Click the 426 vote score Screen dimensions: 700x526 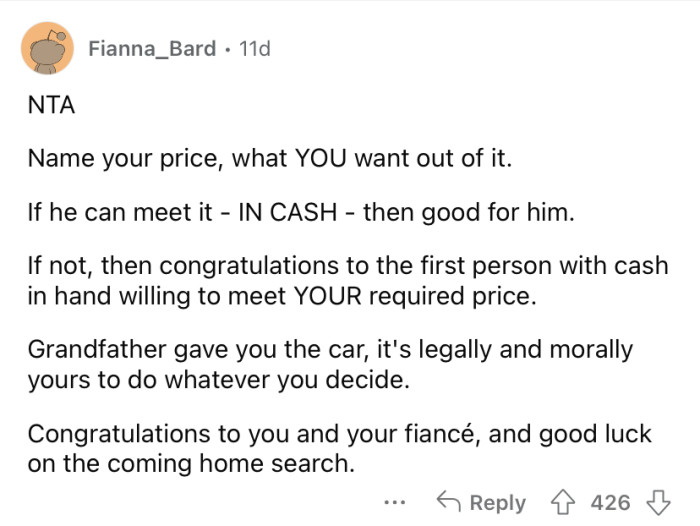(610, 501)
